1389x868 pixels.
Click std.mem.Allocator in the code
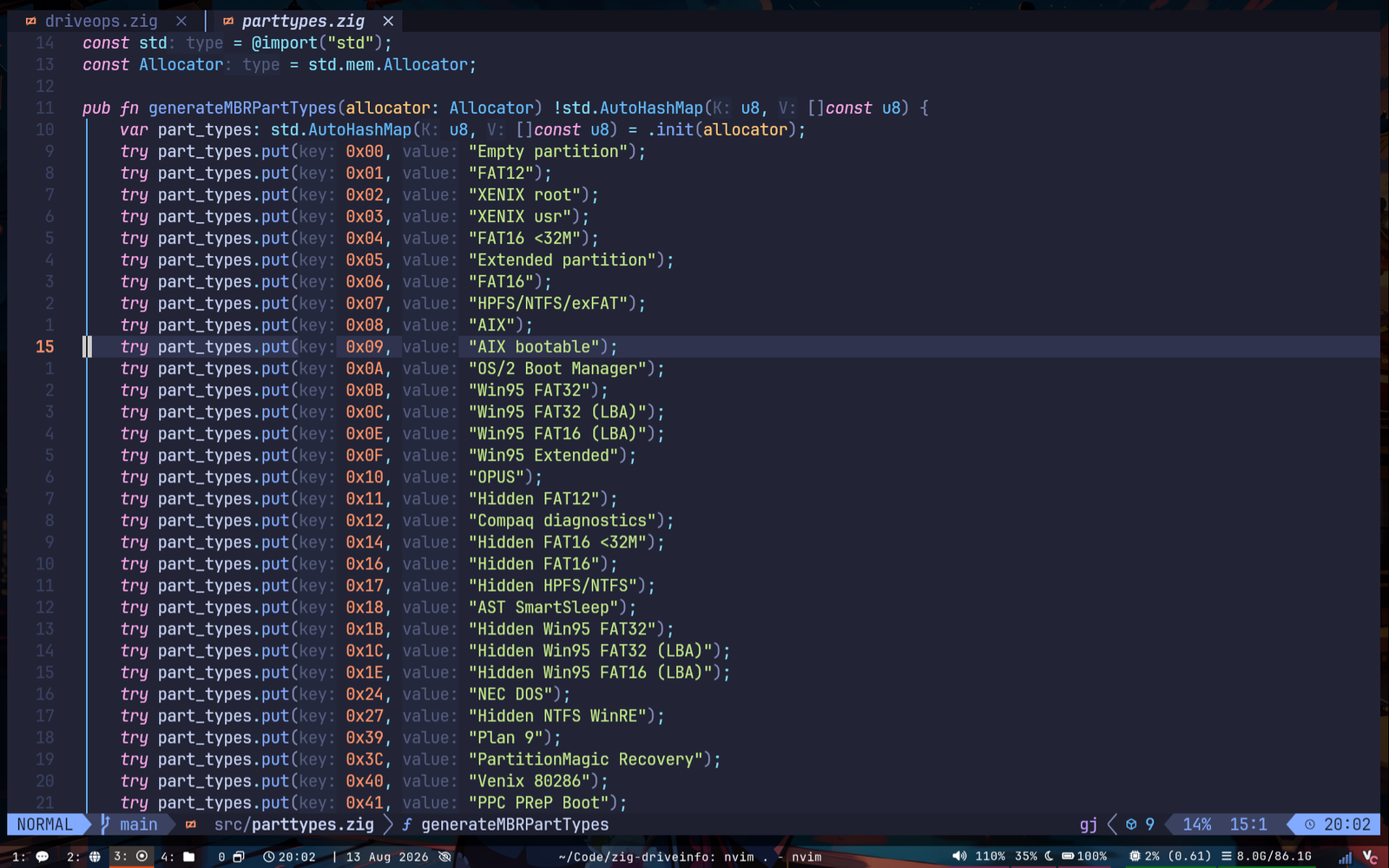[388, 64]
